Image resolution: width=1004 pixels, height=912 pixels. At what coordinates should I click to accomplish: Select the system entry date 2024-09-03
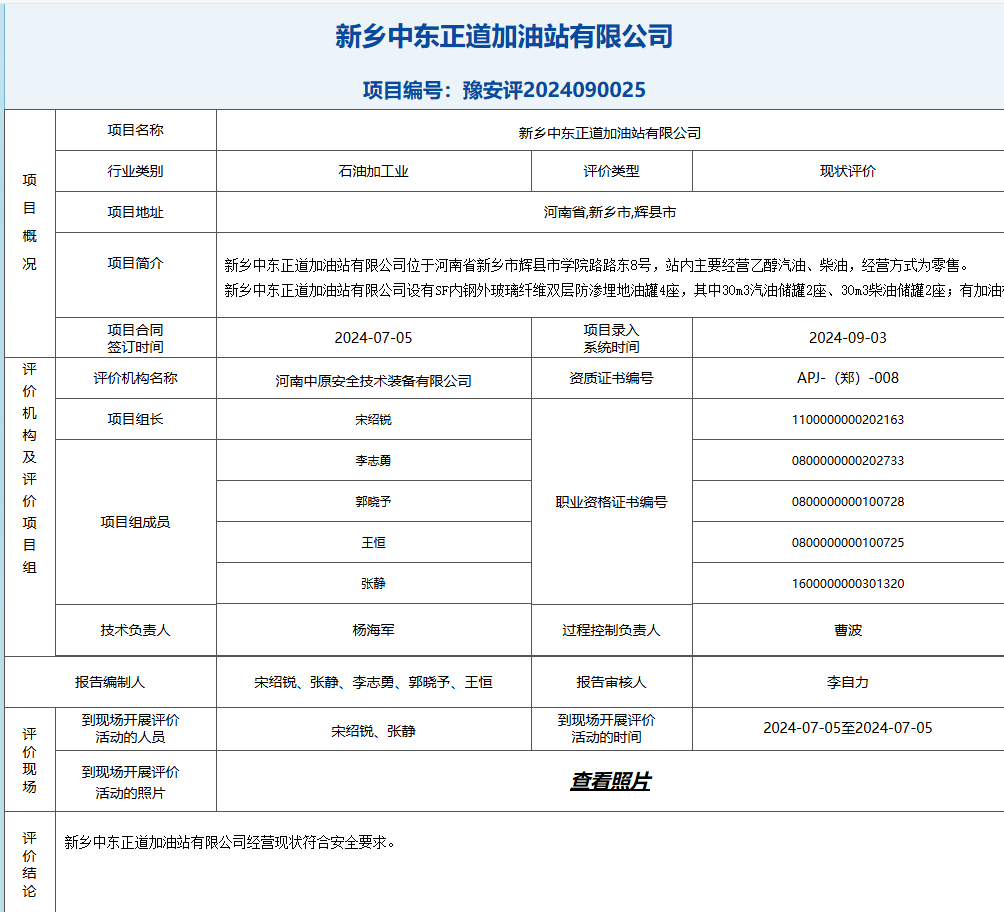(848, 338)
